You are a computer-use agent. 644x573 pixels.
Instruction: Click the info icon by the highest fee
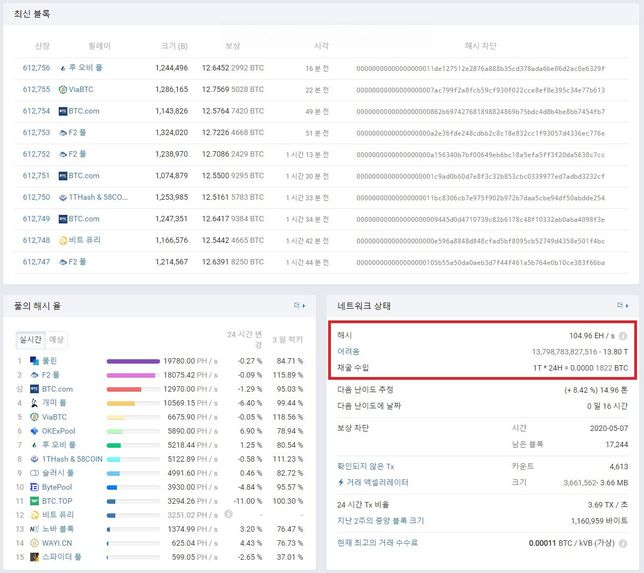[623, 543]
